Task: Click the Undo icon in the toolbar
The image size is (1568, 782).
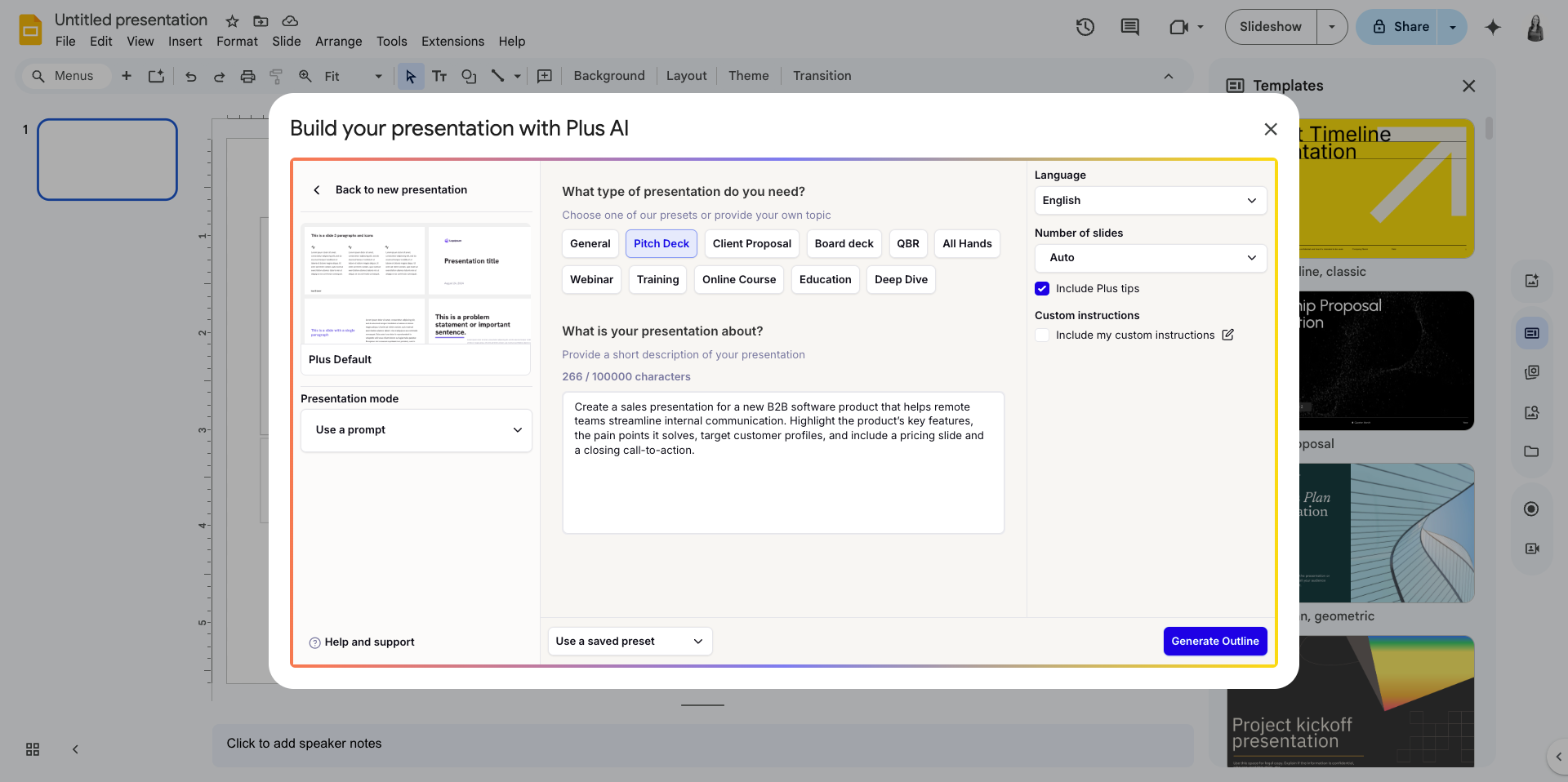Action: pos(190,76)
